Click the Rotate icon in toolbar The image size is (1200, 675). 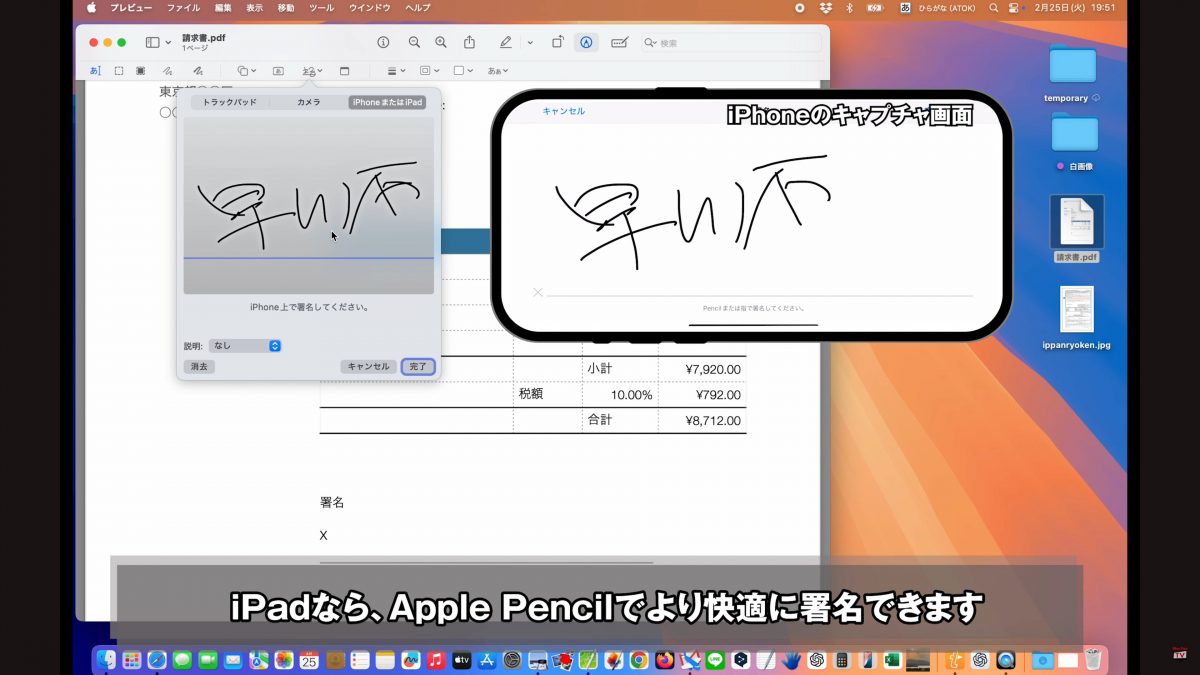click(x=558, y=42)
